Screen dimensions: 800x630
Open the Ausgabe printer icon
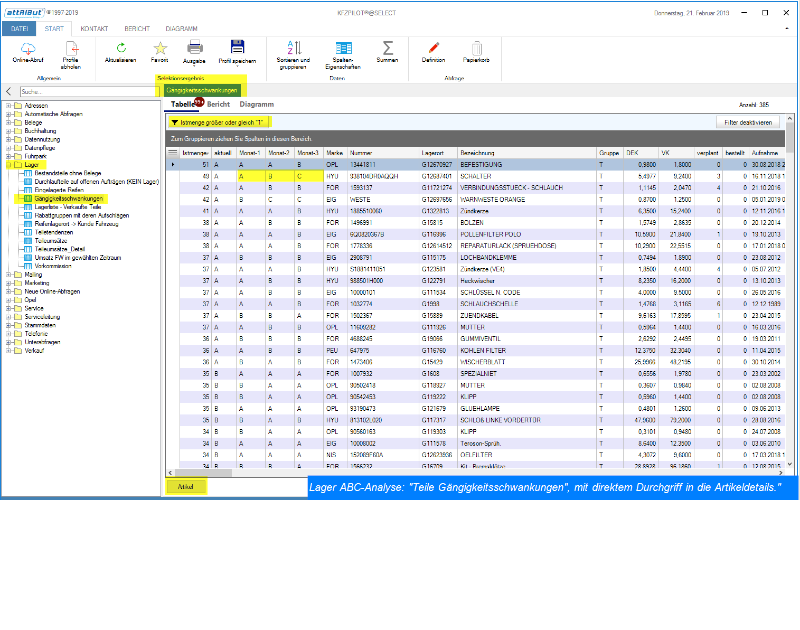point(195,48)
